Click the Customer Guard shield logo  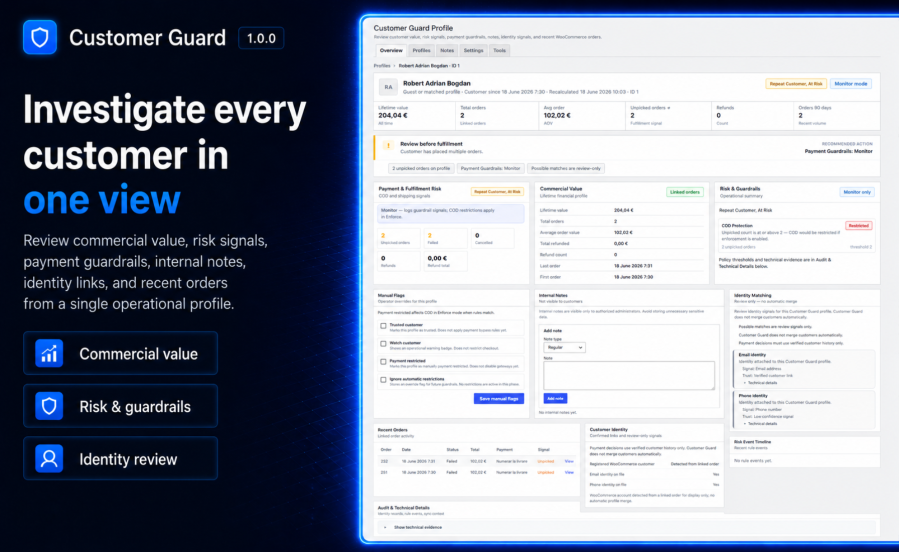pyautogui.click(x=40, y=37)
